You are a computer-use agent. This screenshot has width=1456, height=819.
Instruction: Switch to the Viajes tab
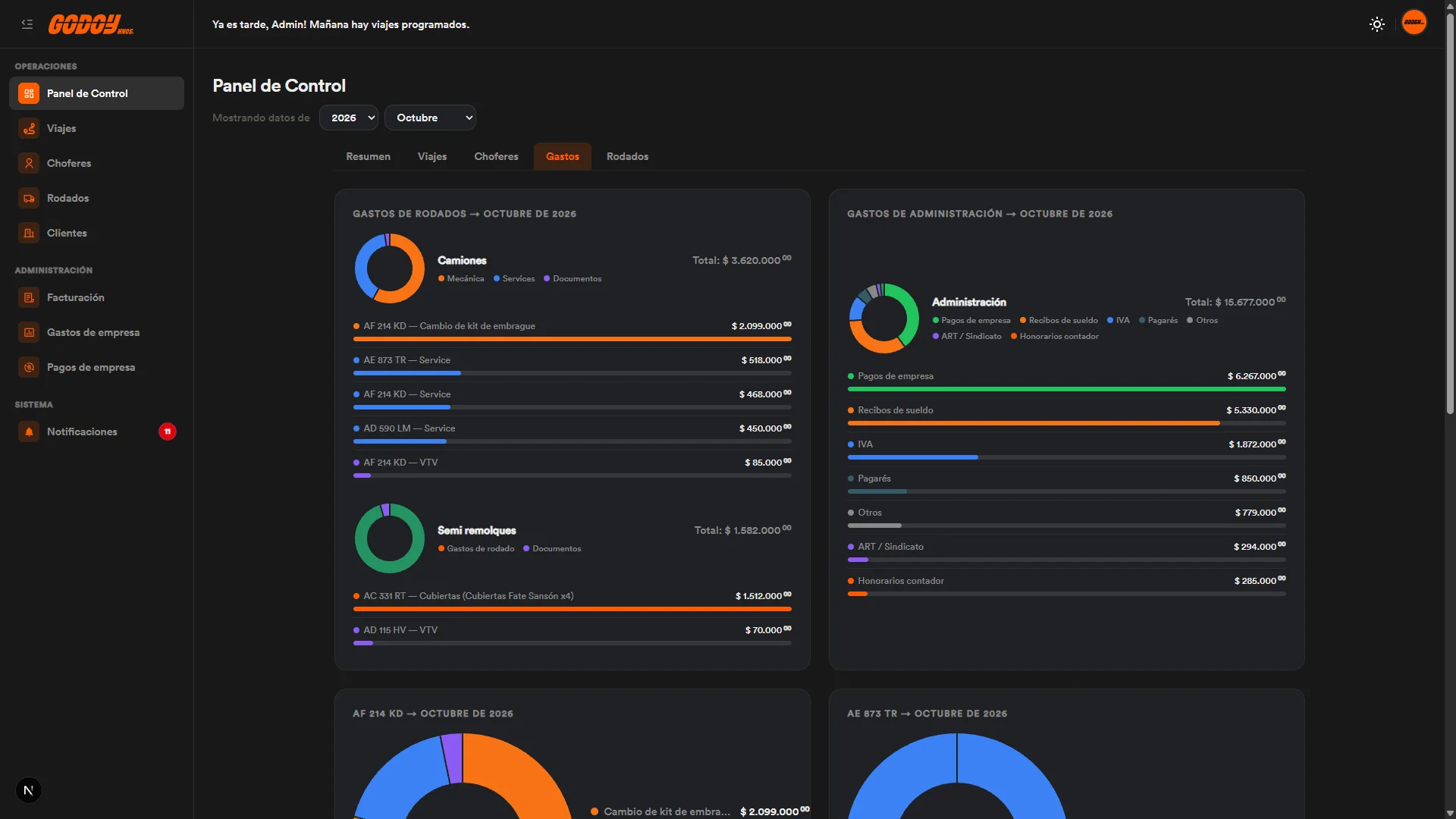click(x=432, y=156)
